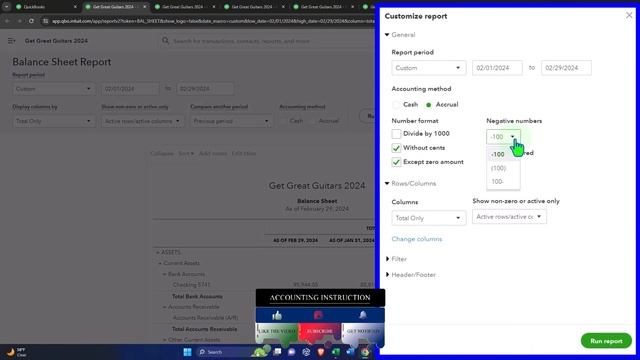The width and height of the screenshot is (640, 360).
Task: Click Add notes above the report
Action: [x=213, y=153]
